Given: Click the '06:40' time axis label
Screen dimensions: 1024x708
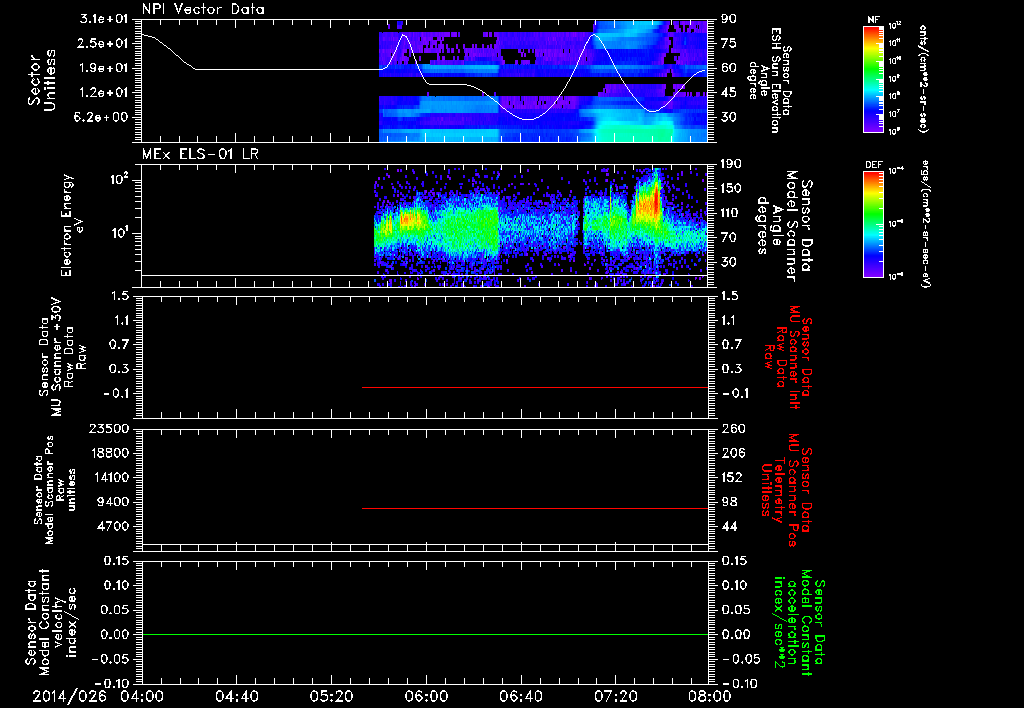Looking at the screenshot, I should (x=521, y=697).
